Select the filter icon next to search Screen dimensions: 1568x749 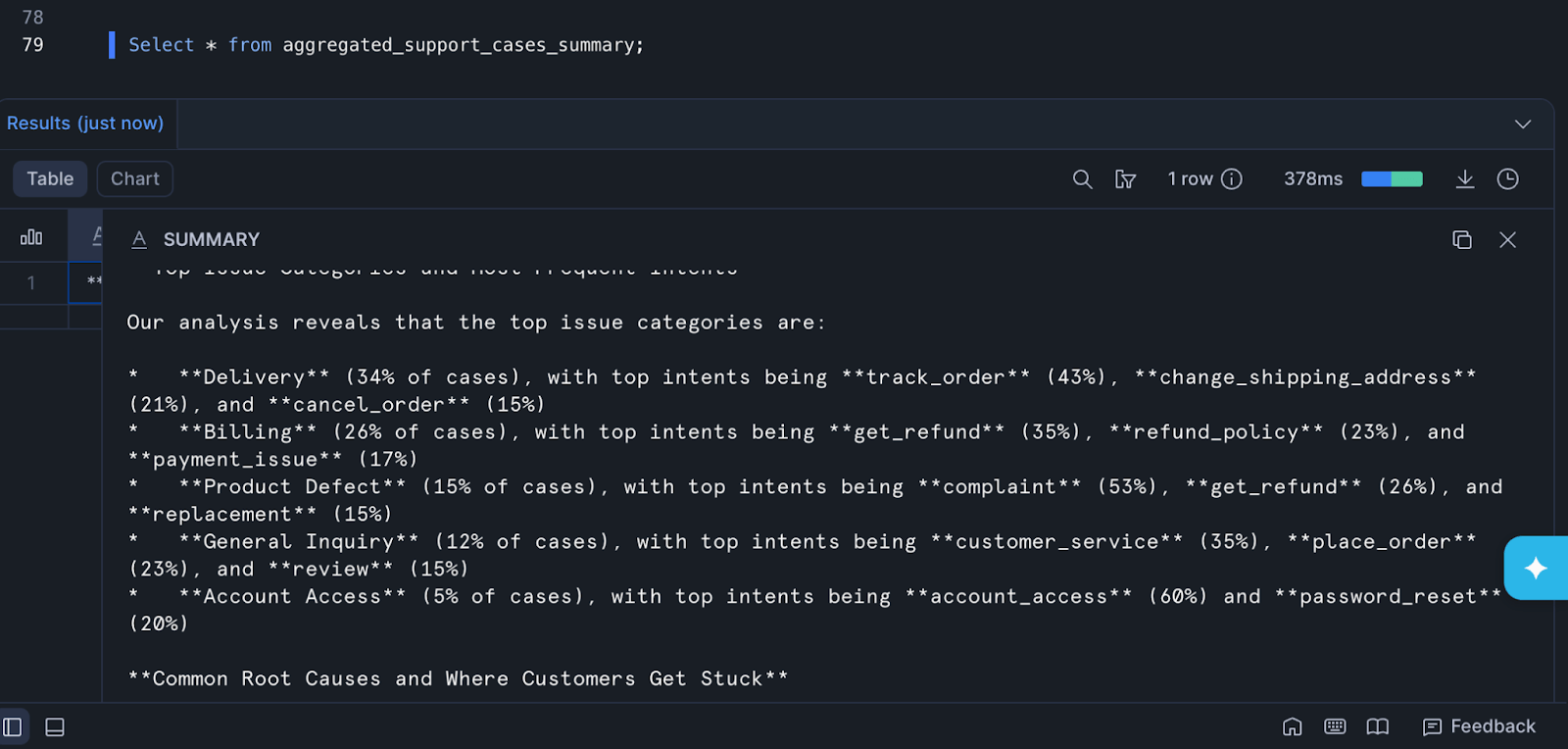[1125, 179]
